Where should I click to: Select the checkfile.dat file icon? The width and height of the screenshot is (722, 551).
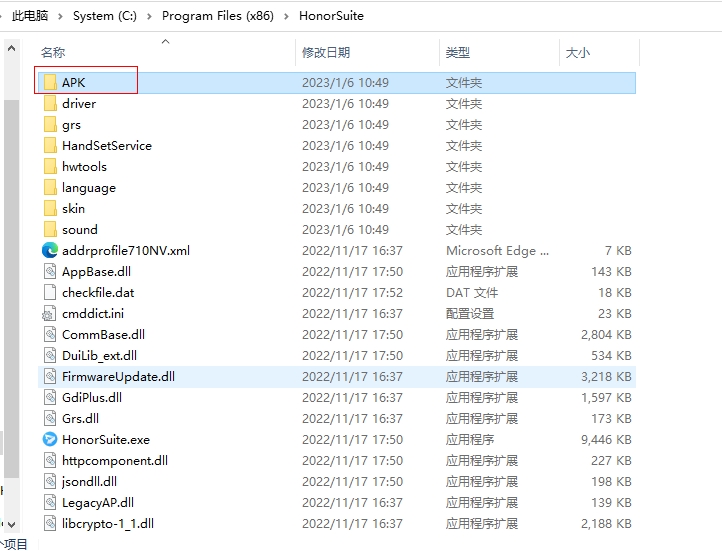point(50,292)
